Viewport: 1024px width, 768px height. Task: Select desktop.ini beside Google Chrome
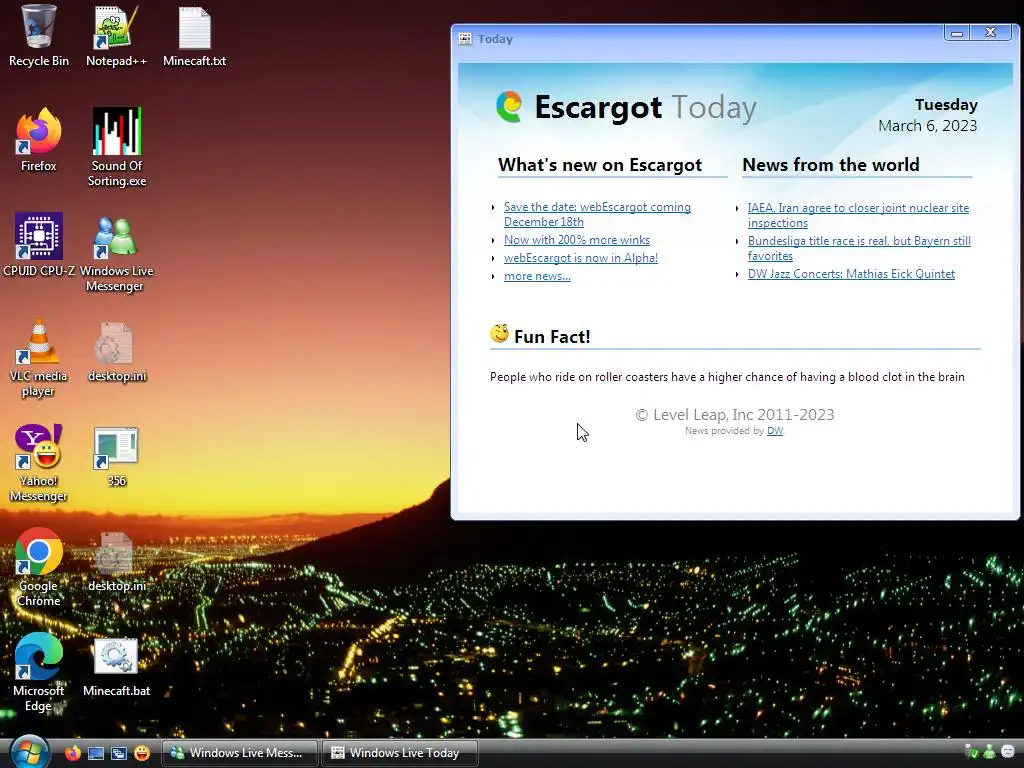pos(116,561)
